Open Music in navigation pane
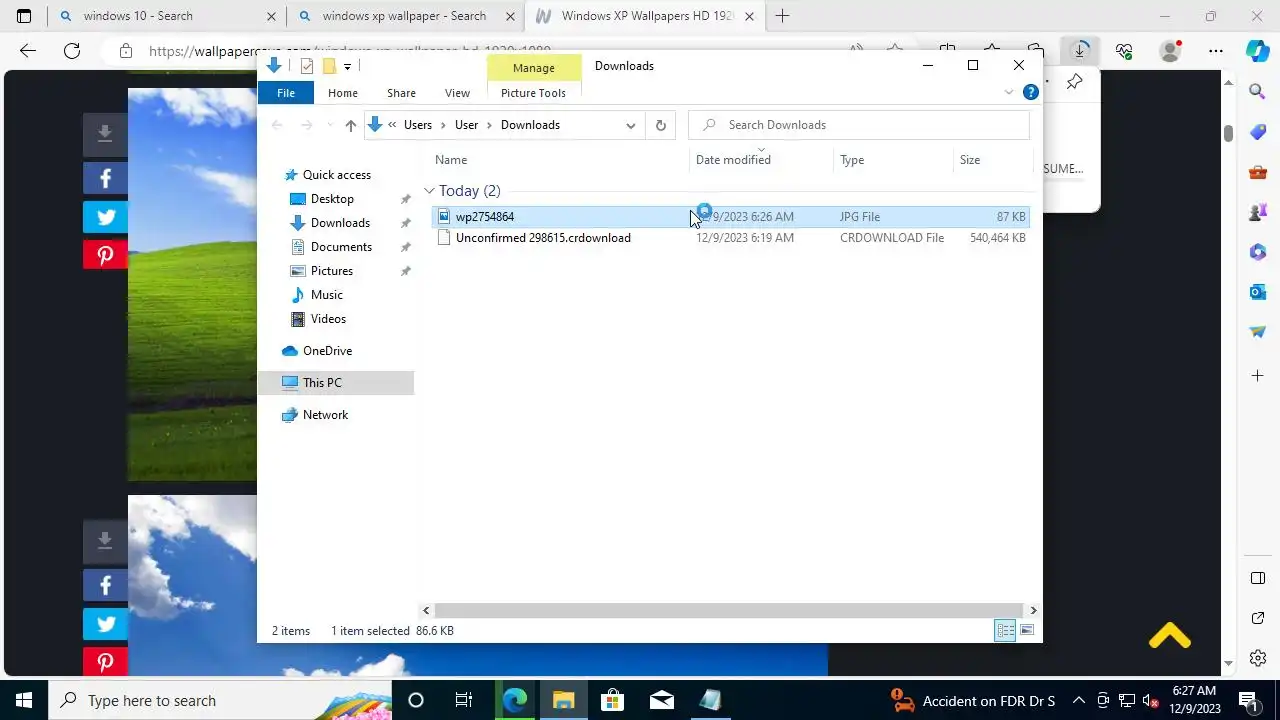 (x=327, y=295)
